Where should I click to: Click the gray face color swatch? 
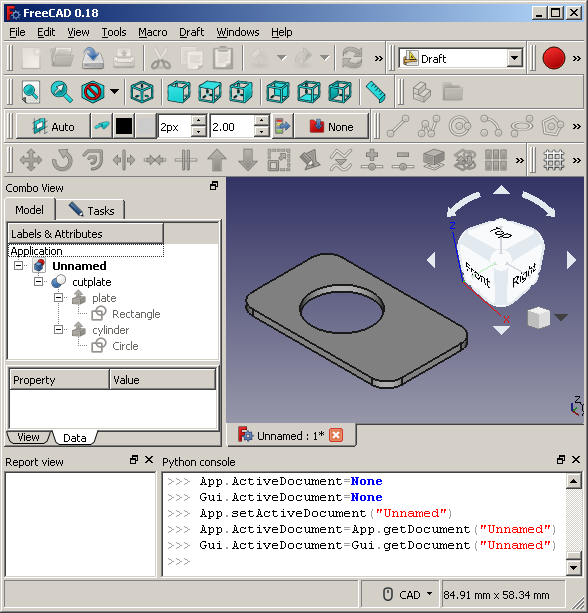145,126
